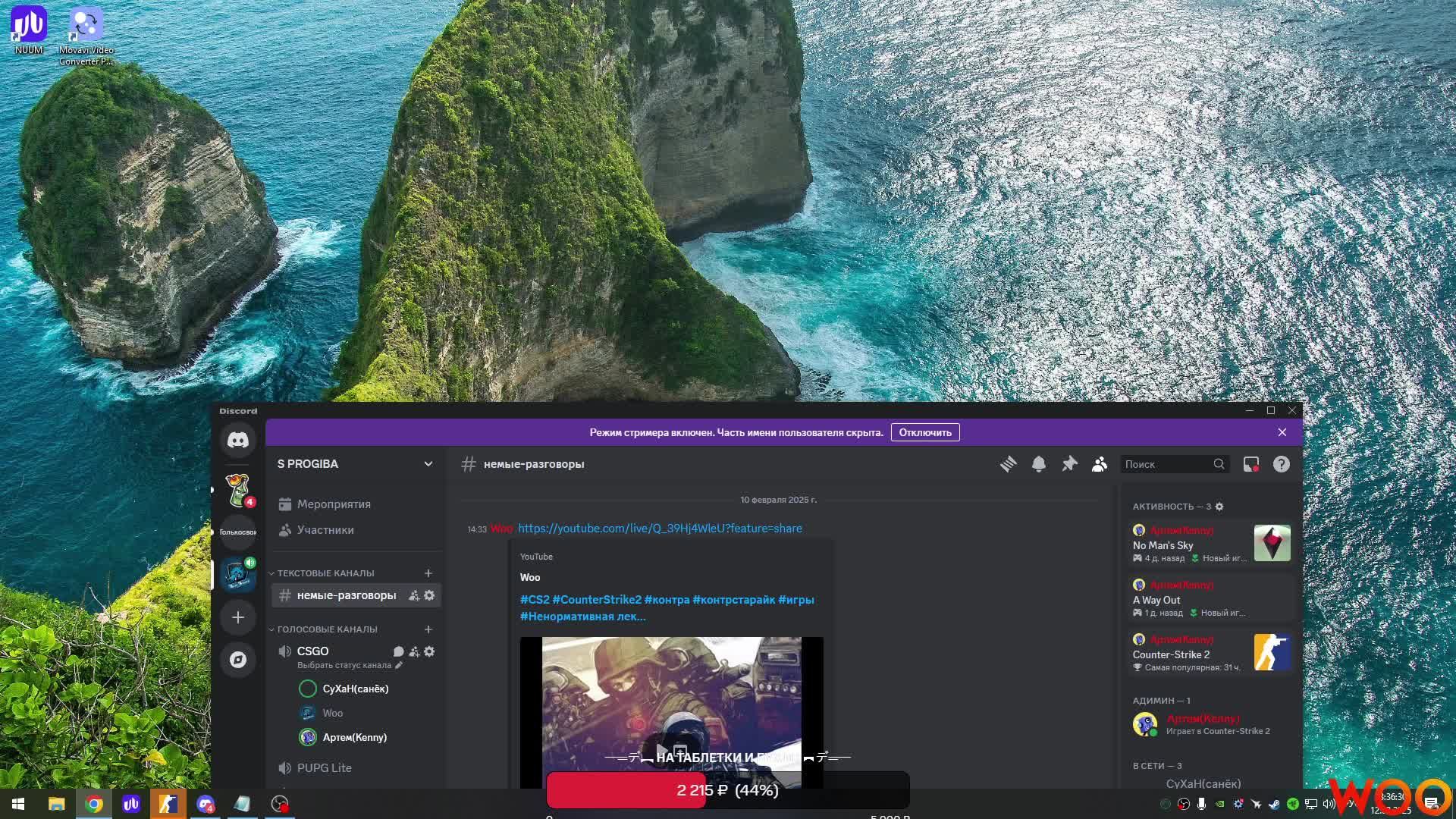Create invite for CSGO voice channel

click(x=414, y=651)
